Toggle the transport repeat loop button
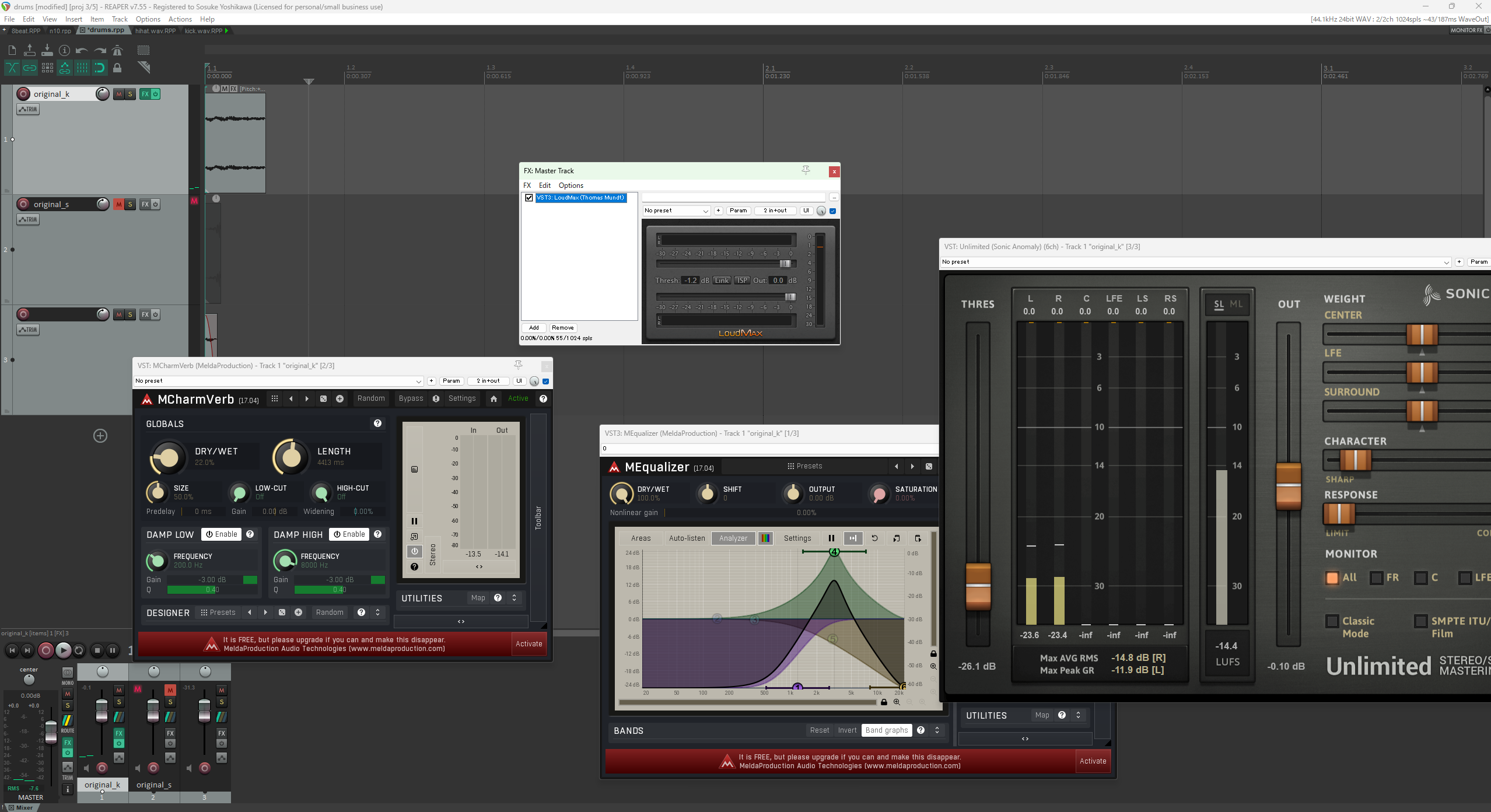Image resolution: width=1491 pixels, height=812 pixels. tap(79, 650)
